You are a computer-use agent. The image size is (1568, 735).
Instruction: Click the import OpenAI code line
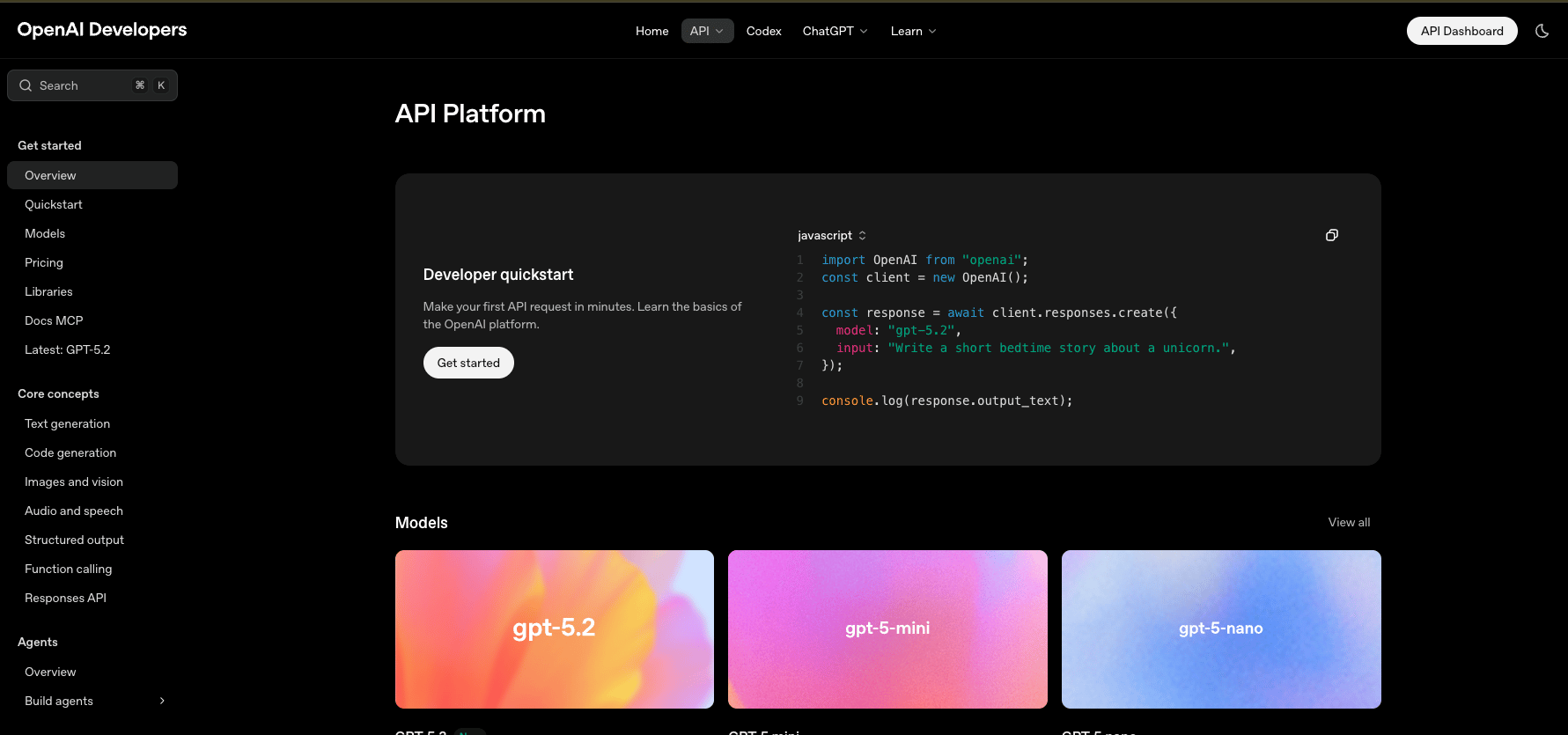[924, 260]
